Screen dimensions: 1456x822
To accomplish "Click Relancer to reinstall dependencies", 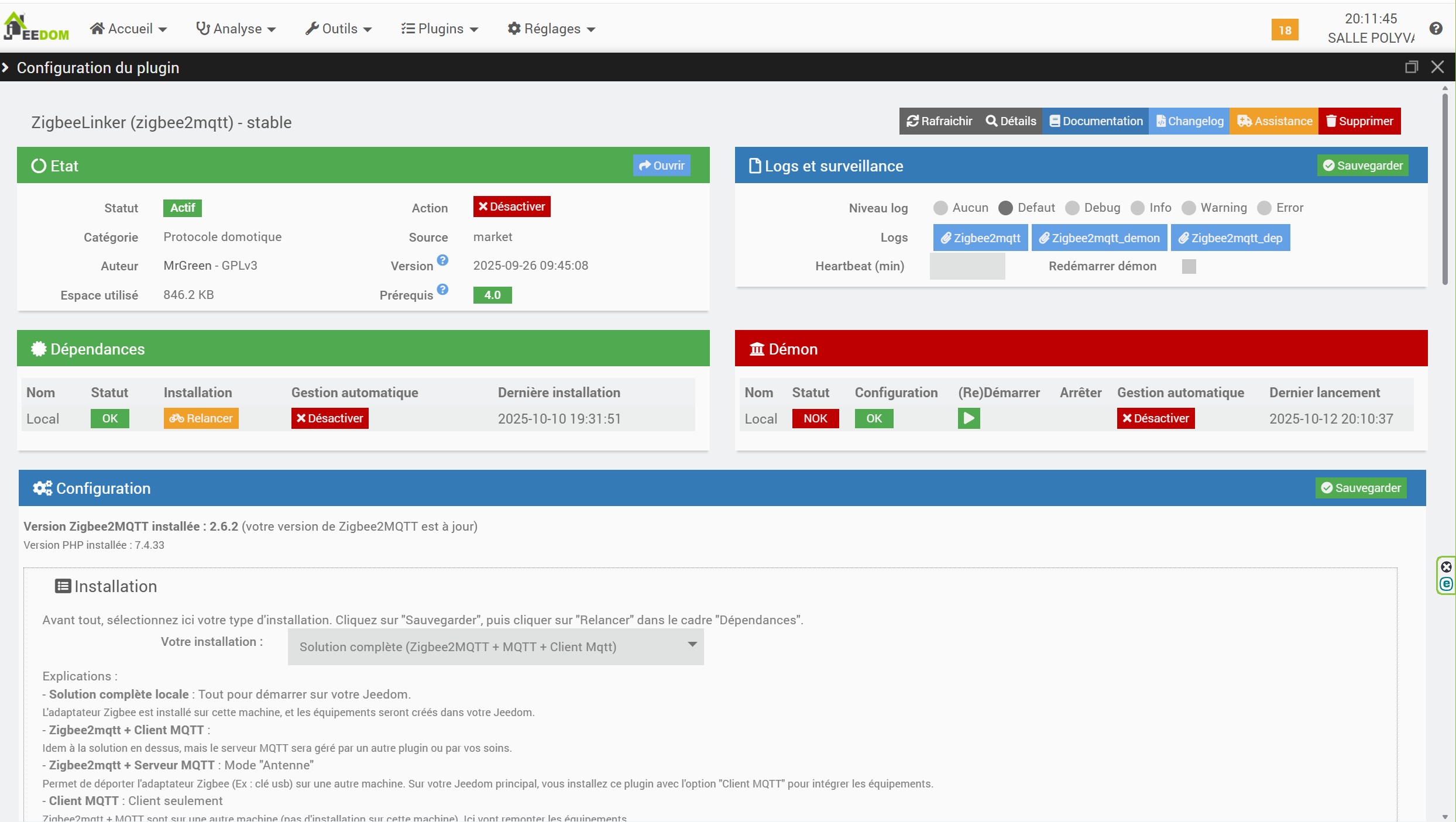I will click(201, 418).
